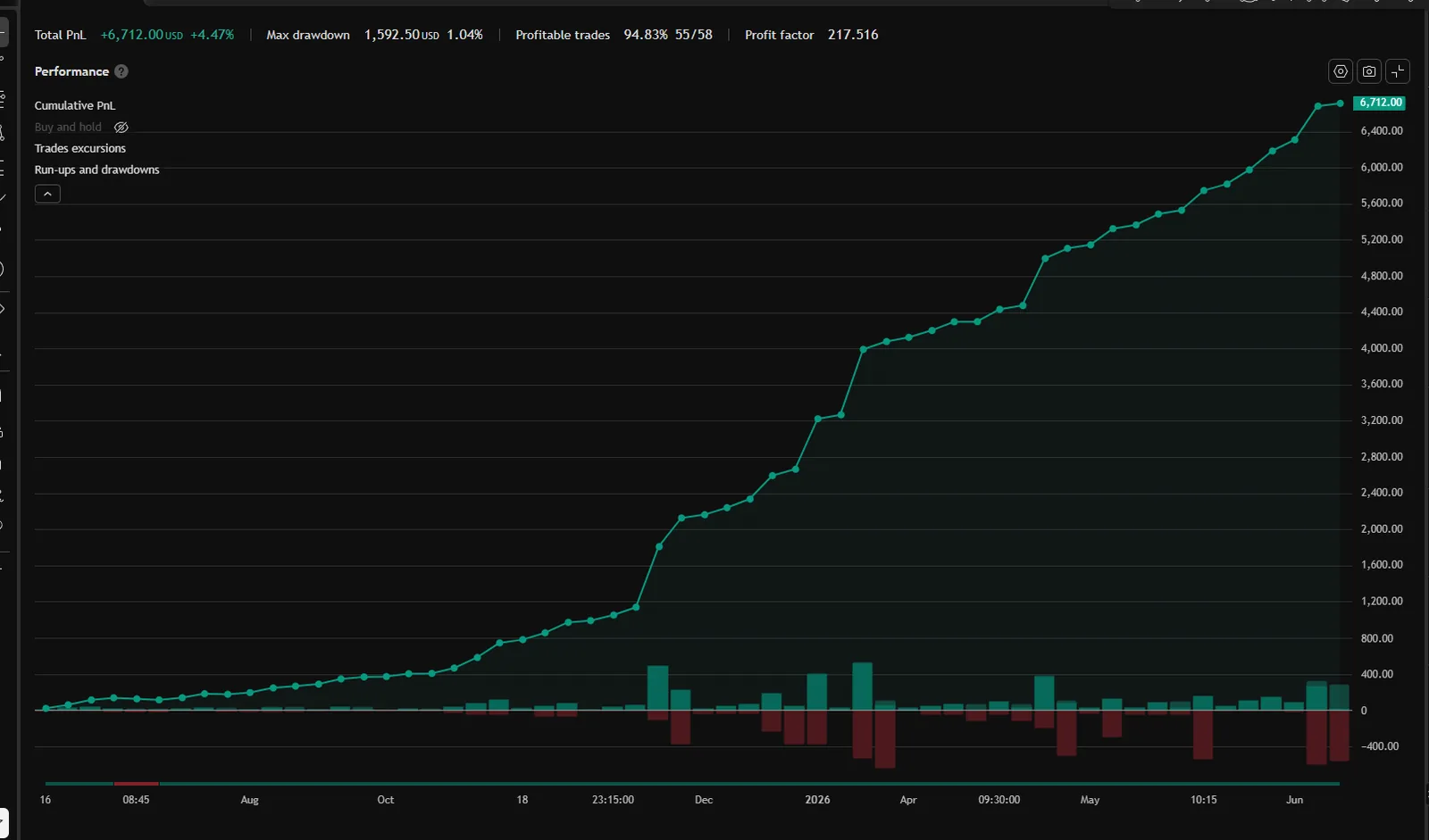1429x840 pixels.
Task: Click the 217.516 profit factor value
Action: (853, 35)
